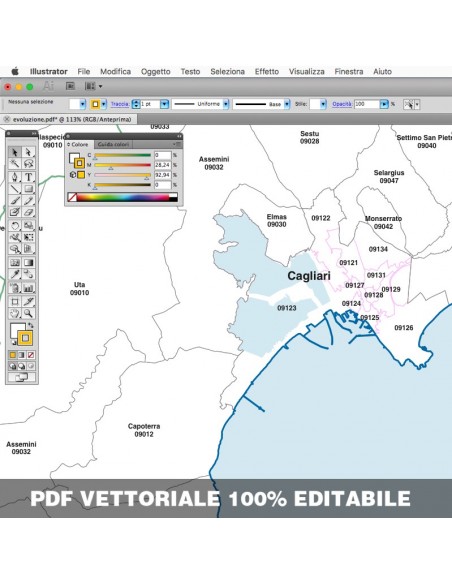Open the stroke color dropdown in control bar

pos(104,104)
